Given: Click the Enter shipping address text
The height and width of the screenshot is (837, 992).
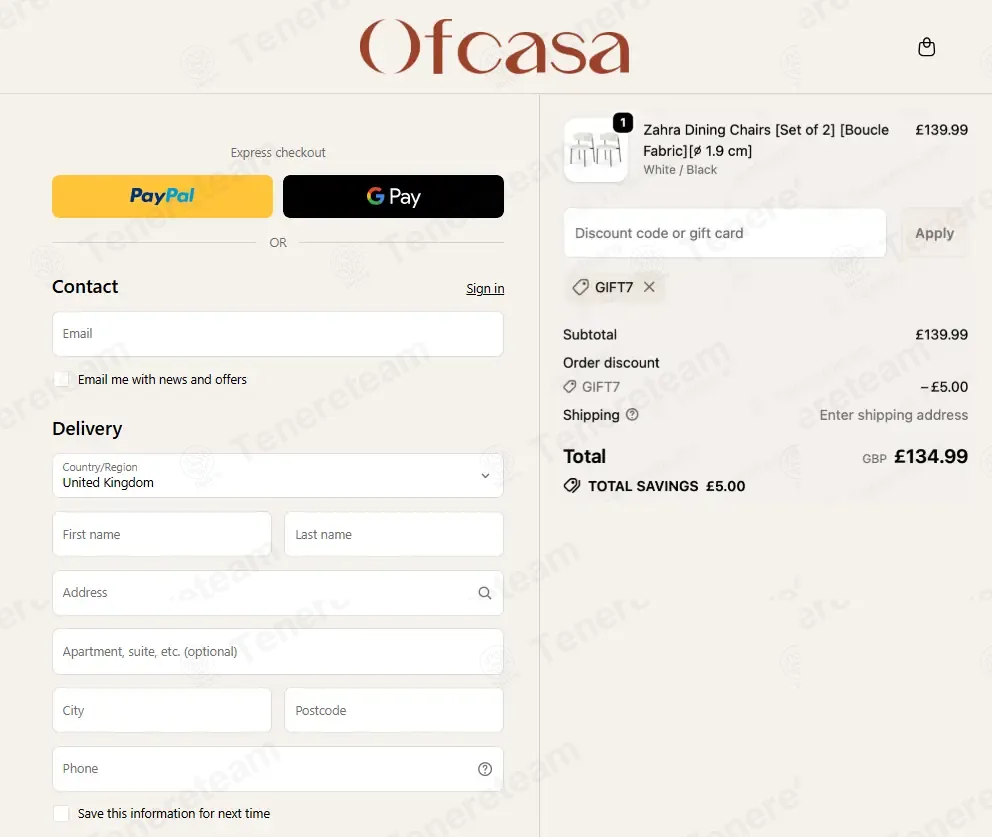Looking at the screenshot, I should coord(893,415).
